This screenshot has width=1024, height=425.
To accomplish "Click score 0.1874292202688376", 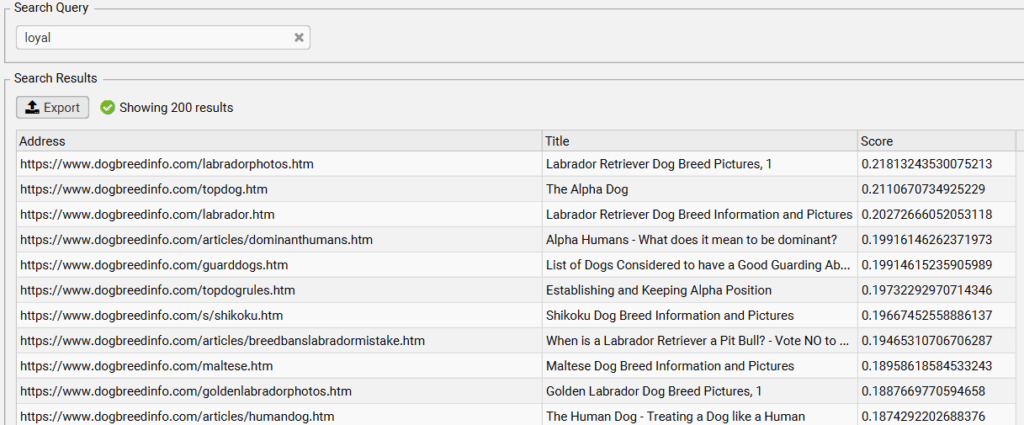I will pyautogui.click(x=923, y=417).
